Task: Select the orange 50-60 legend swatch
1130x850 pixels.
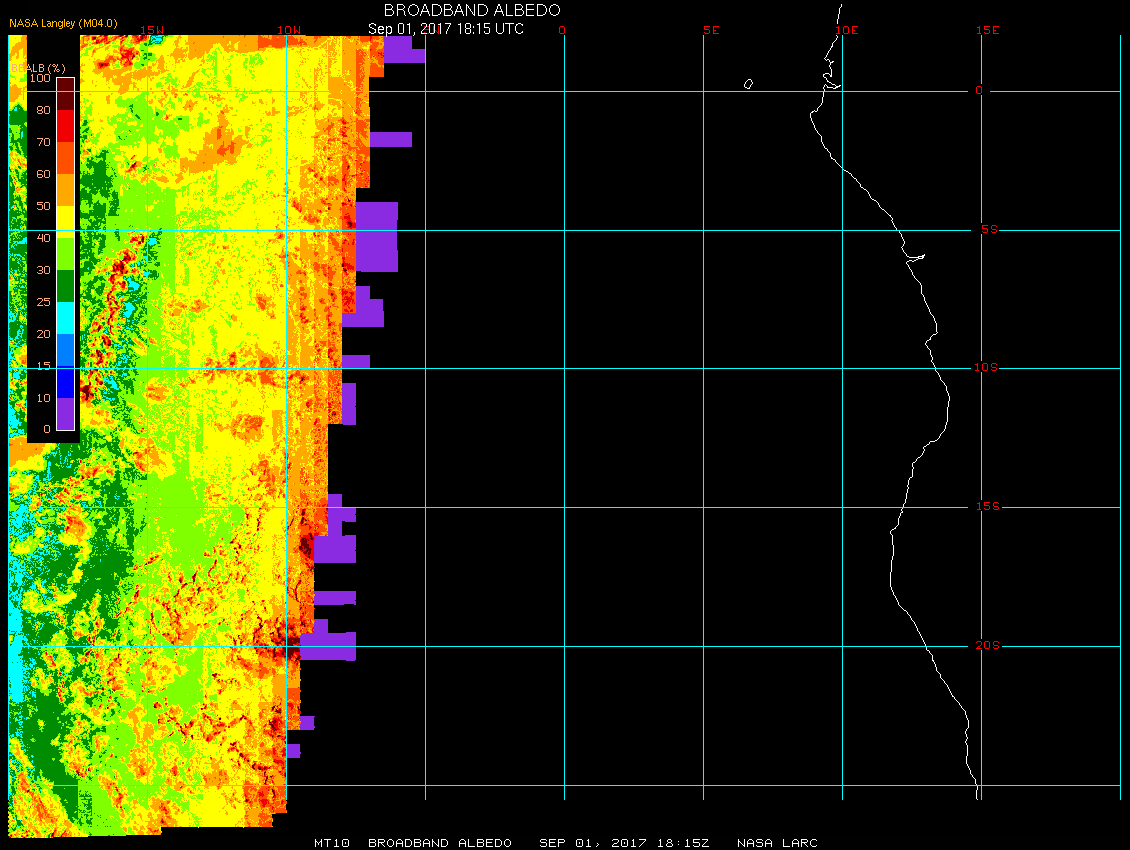Action: pos(66,190)
